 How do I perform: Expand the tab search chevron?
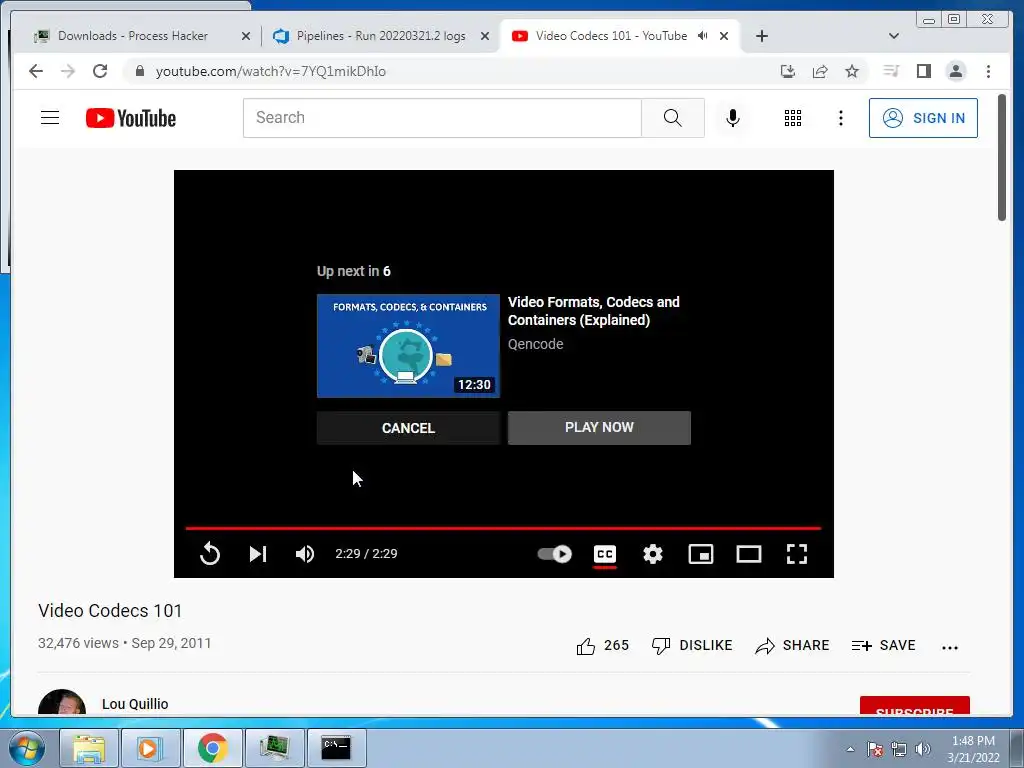click(x=893, y=36)
